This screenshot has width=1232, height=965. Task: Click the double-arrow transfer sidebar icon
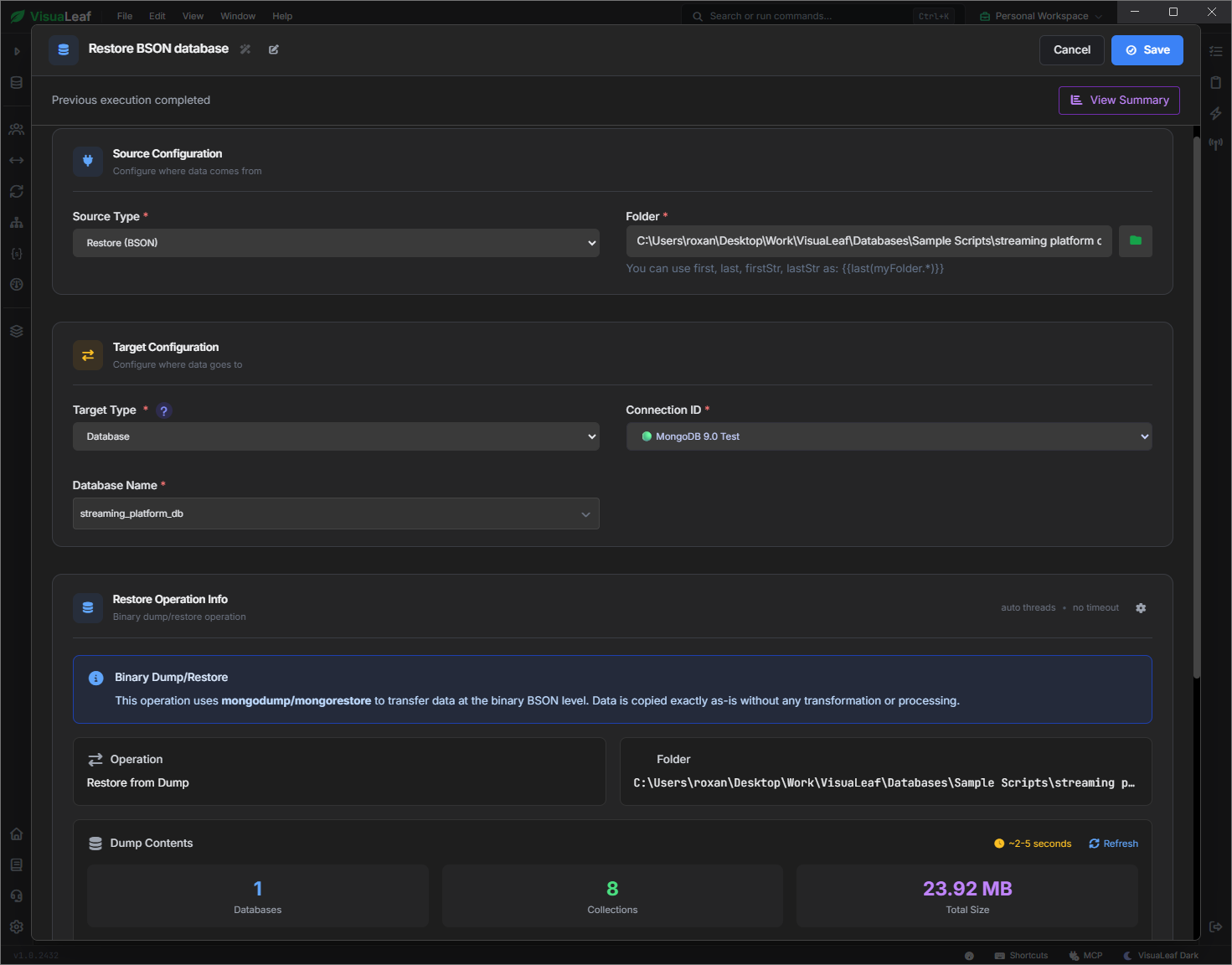[16, 161]
